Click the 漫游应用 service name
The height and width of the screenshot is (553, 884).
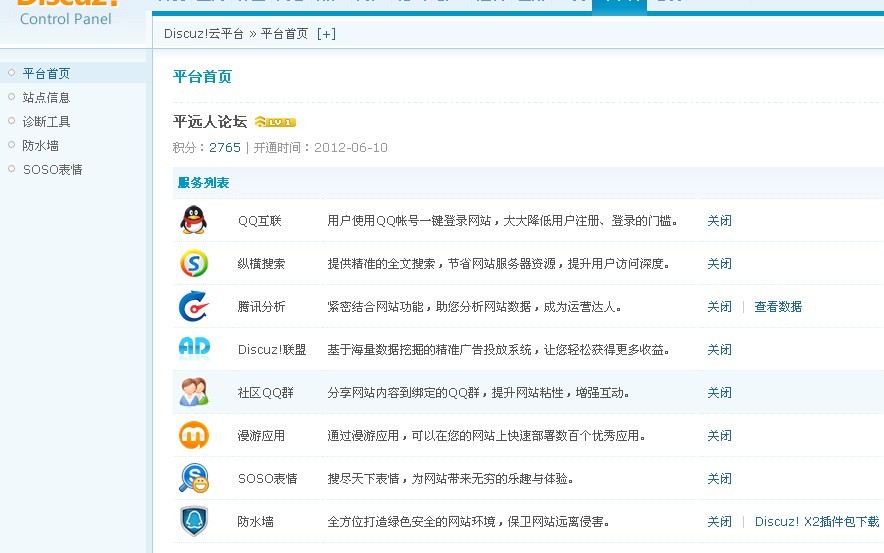pos(261,435)
